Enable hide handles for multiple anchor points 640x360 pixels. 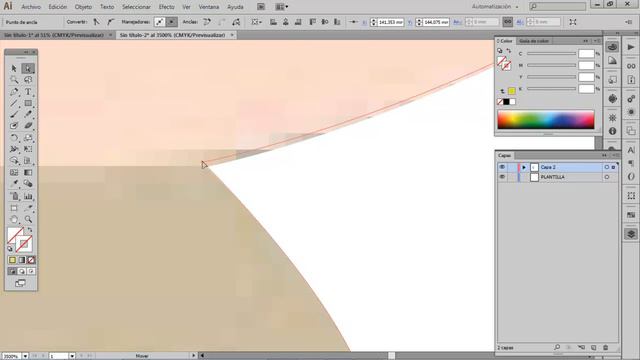(172, 22)
